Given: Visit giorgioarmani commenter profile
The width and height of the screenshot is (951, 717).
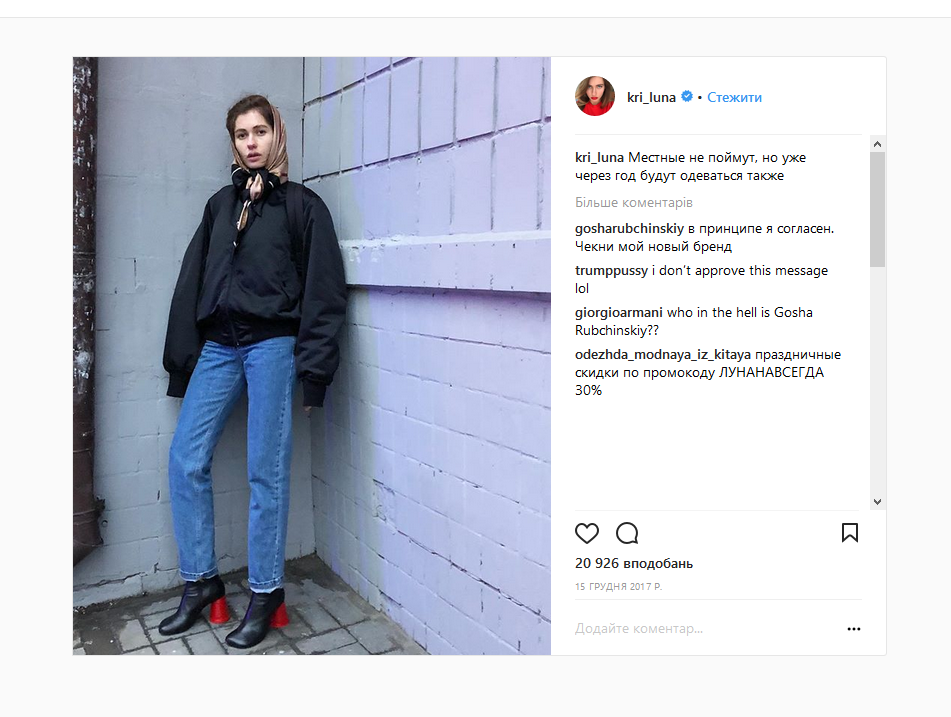Looking at the screenshot, I should [619, 312].
